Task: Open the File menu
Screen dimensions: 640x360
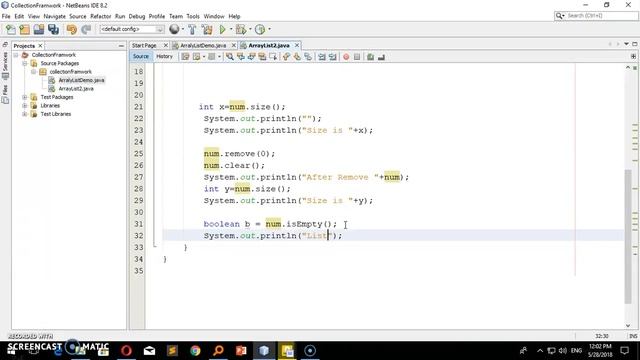Action: click(x=6, y=16)
